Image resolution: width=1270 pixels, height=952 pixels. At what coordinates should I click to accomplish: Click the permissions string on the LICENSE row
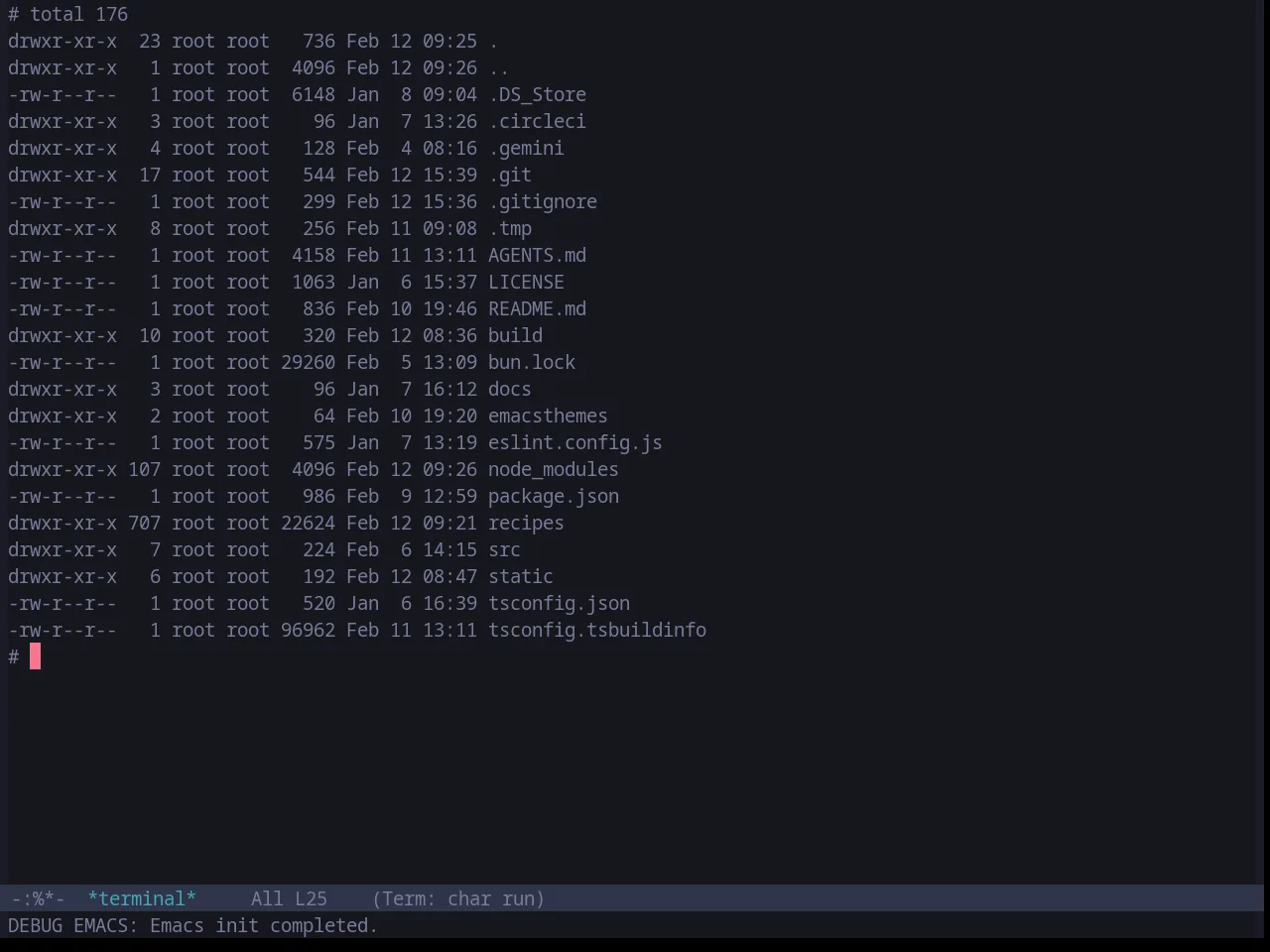pos(63,282)
